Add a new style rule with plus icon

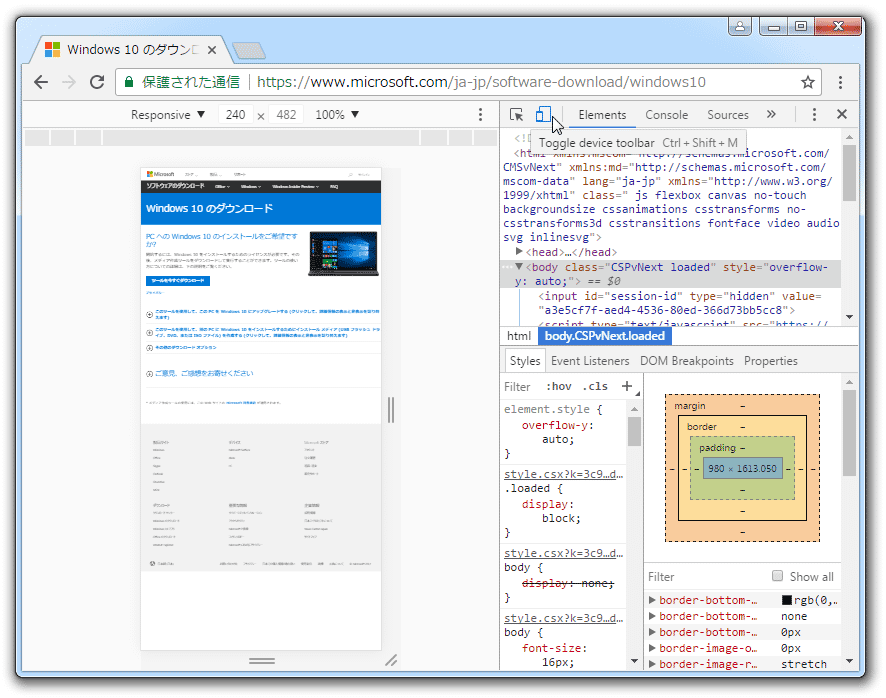click(627, 387)
